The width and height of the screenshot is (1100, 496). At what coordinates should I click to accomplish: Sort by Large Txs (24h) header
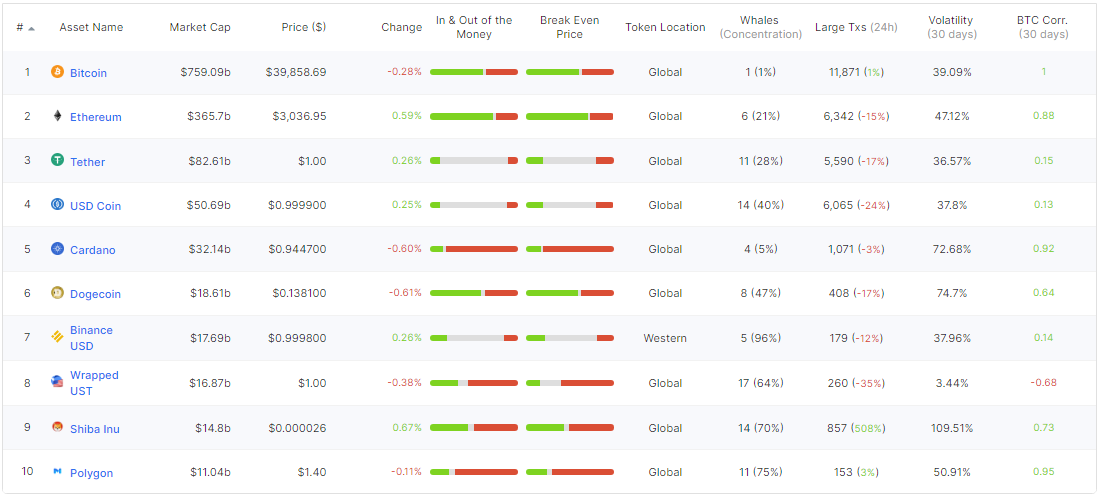856,27
